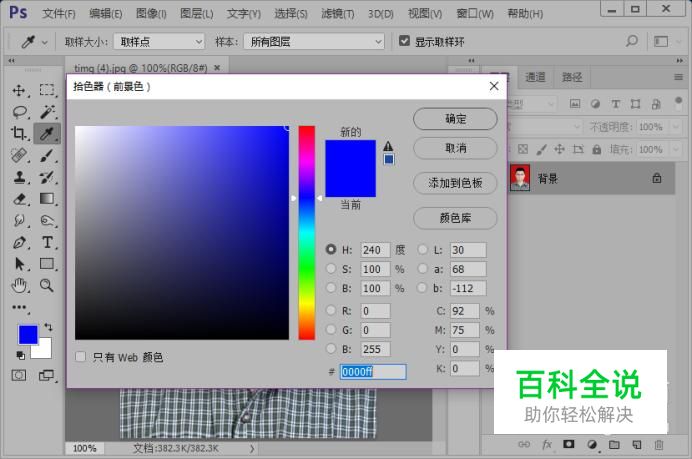Viewport: 692px width, 459px height.
Task: Toggle the Show Sampling Ring checkbox
Action: pyautogui.click(x=404, y=41)
